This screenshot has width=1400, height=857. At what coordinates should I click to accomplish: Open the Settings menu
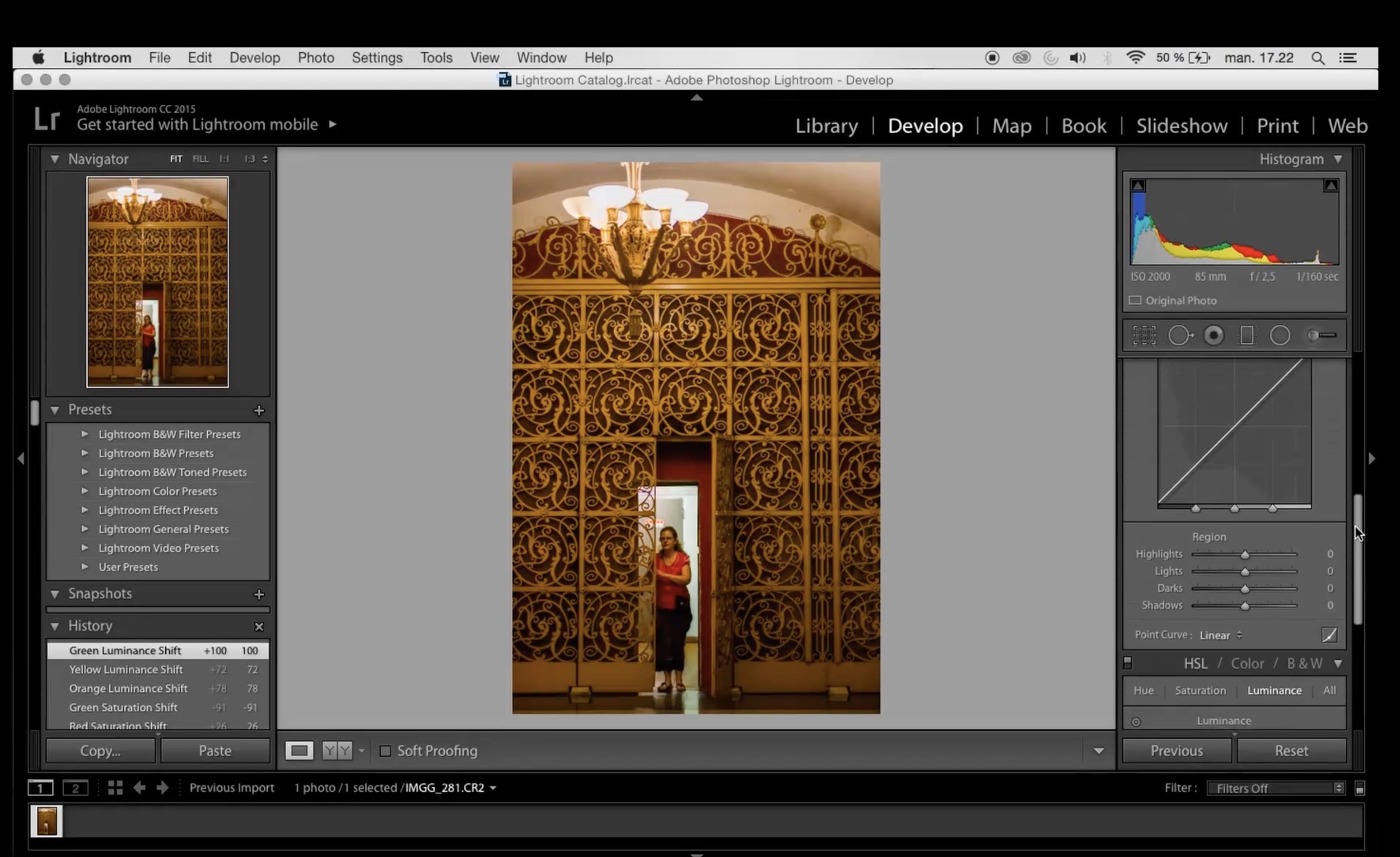pyautogui.click(x=377, y=57)
